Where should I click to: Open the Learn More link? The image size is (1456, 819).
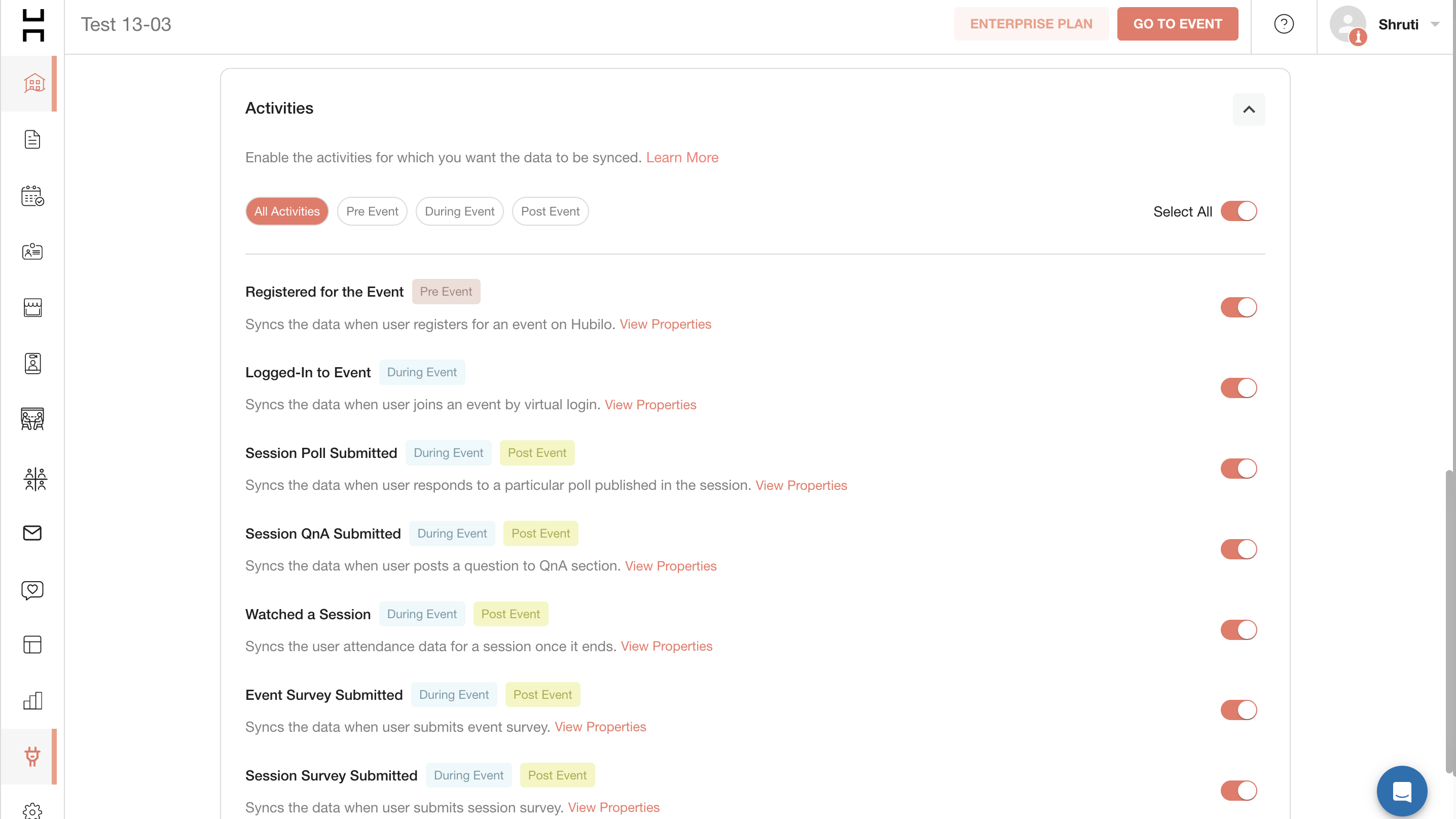click(682, 158)
